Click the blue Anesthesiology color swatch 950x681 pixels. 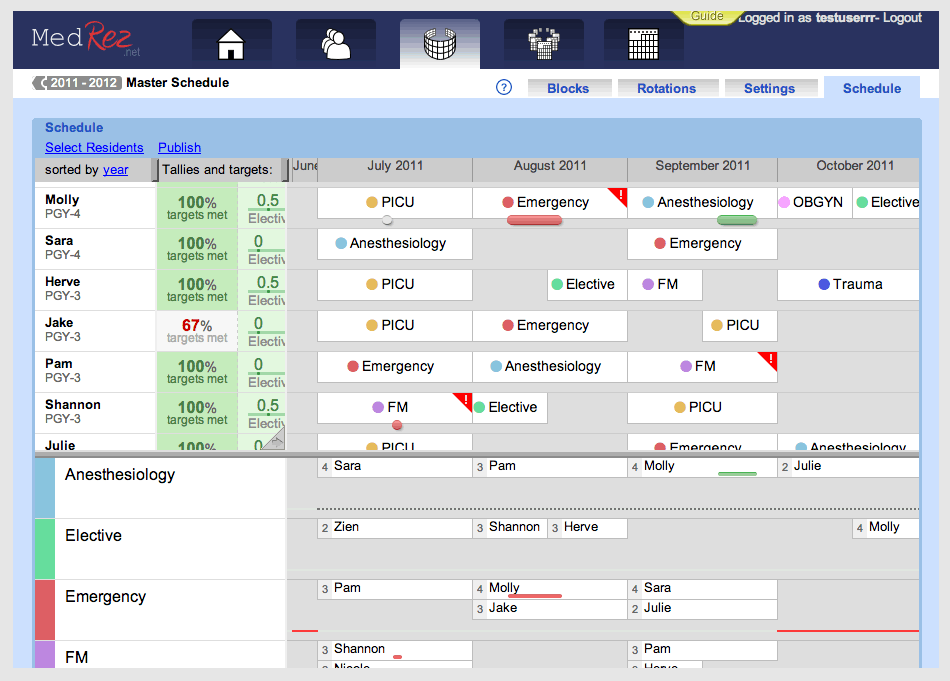pyautogui.click(x=45, y=488)
